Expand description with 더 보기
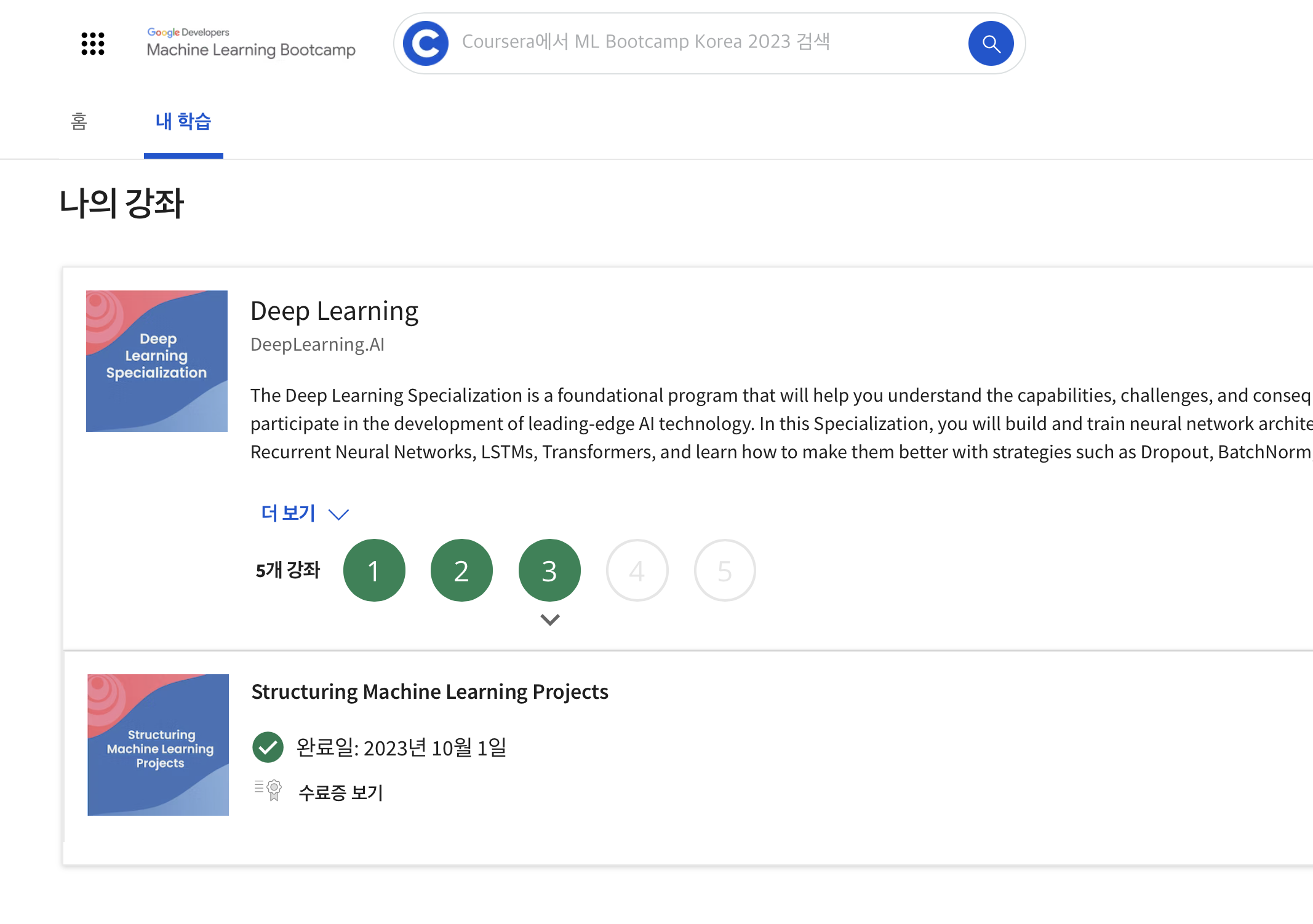1313x924 pixels. click(x=305, y=513)
